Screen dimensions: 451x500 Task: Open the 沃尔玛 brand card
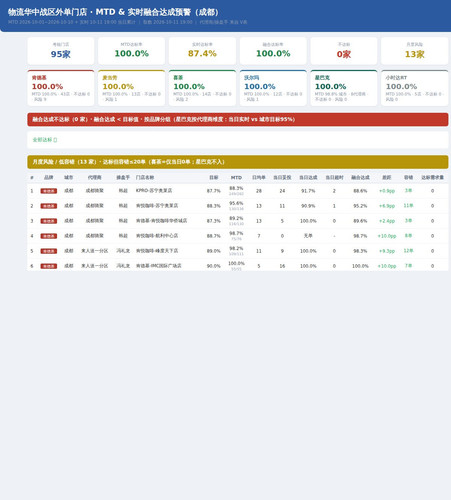(273, 88)
